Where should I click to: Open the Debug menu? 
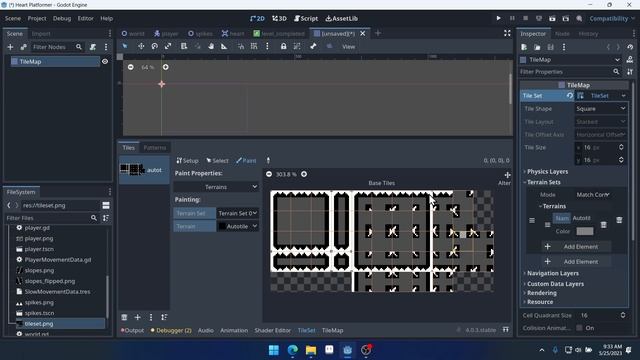[62, 18]
